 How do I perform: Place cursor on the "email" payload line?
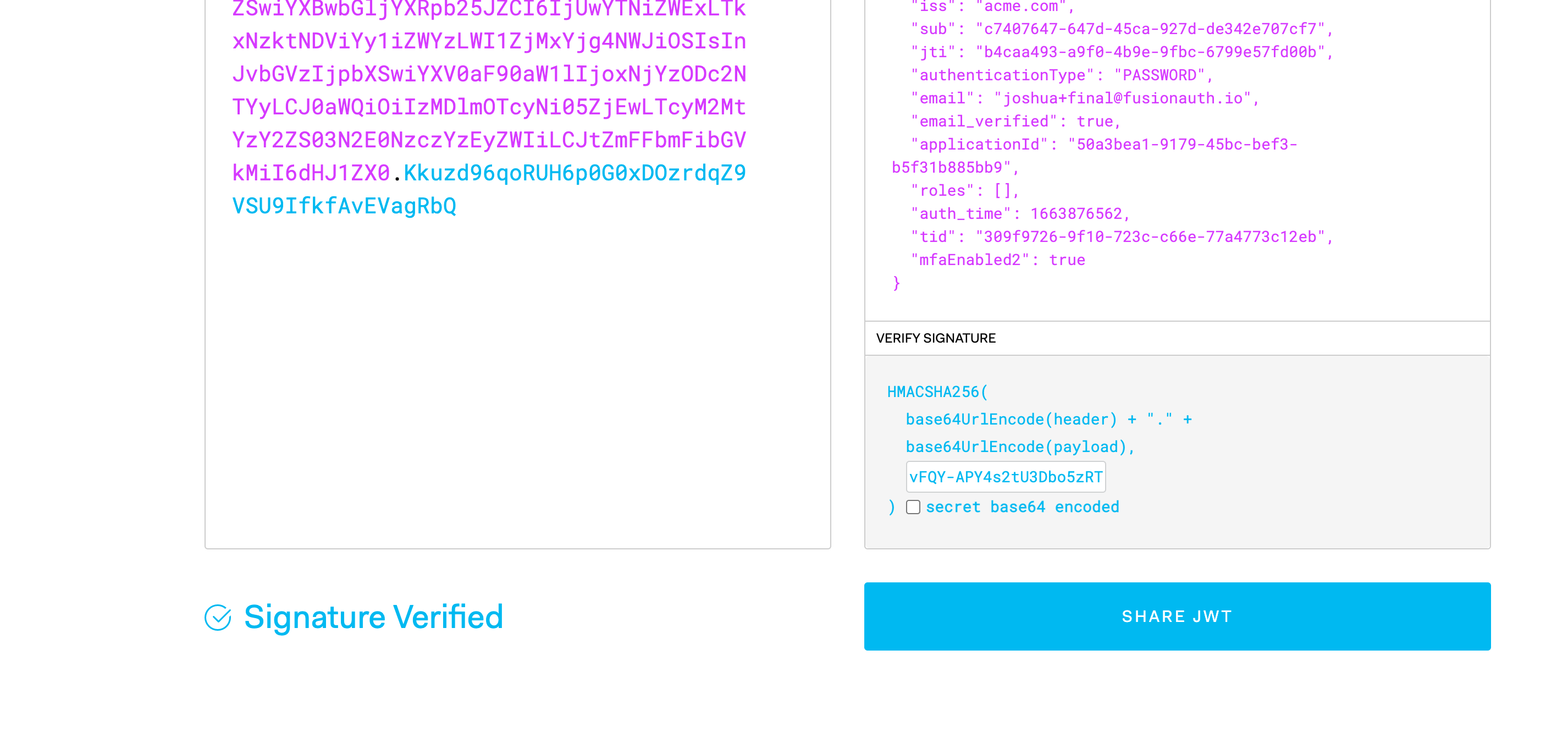click(1084, 98)
